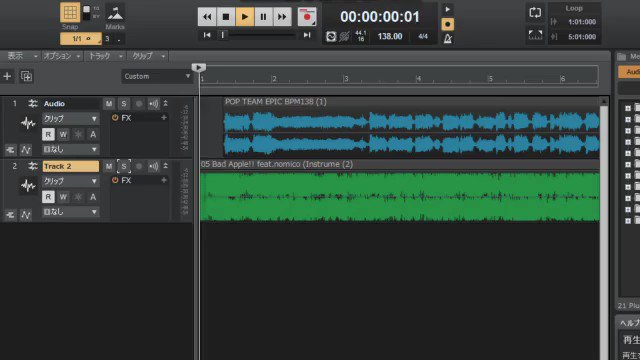Open the 表示 menu
Screen dimensions: 640x360
(x=21, y=56)
